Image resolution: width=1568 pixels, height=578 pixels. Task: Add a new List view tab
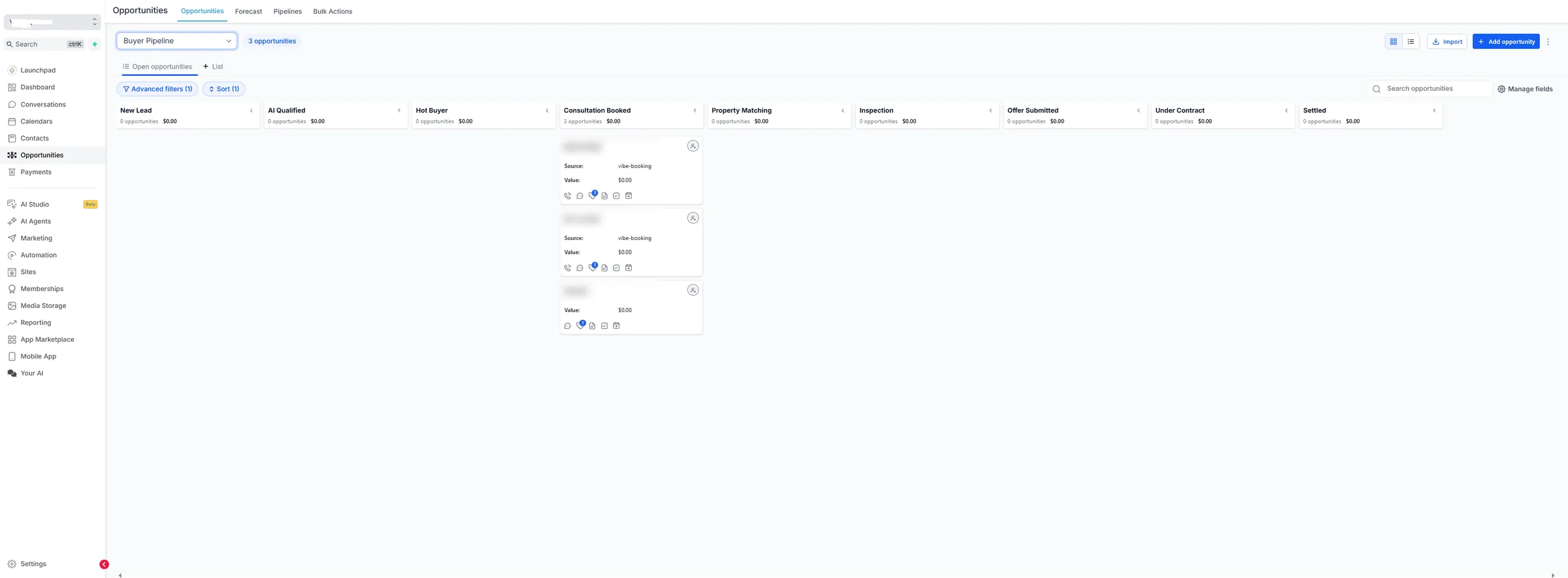pyautogui.click(x=213, y=67)
